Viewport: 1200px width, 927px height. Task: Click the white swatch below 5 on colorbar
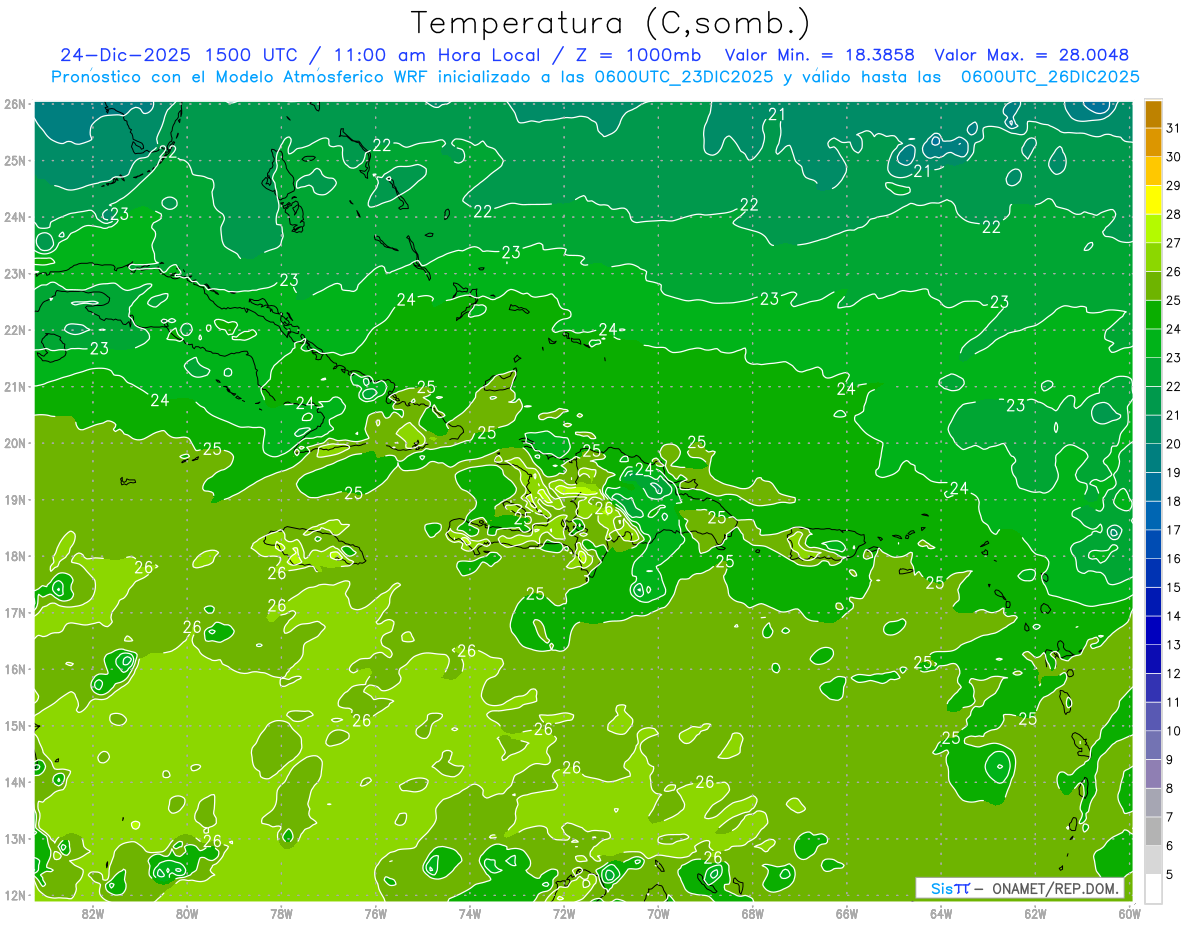coord(1153,888)
